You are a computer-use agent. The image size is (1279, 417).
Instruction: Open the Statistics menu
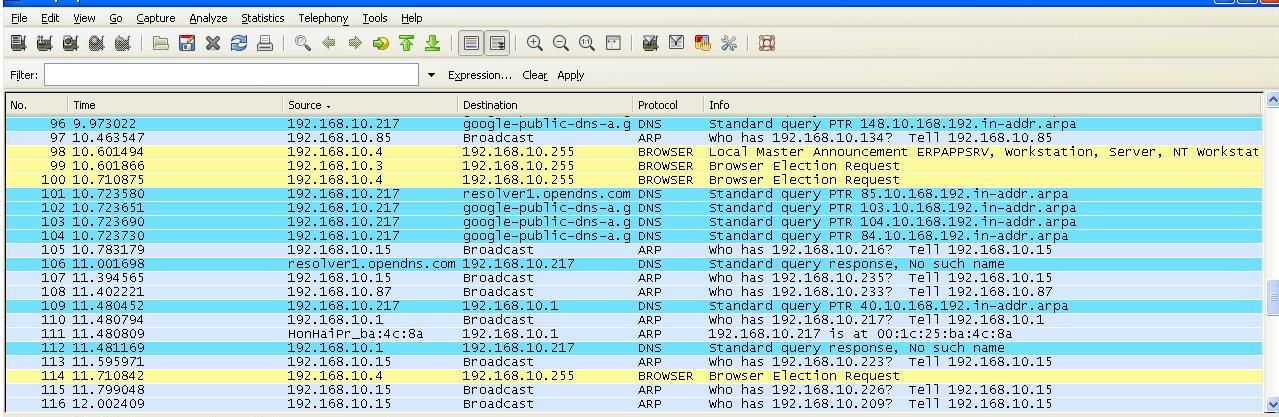point(263,18)
